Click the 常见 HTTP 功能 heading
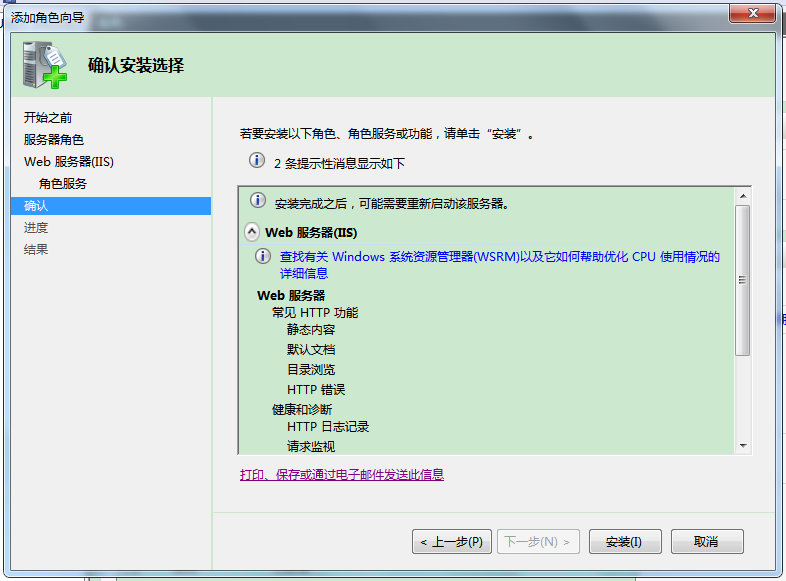786x581 pixels. pyautogui.click(x=315, y=313)
